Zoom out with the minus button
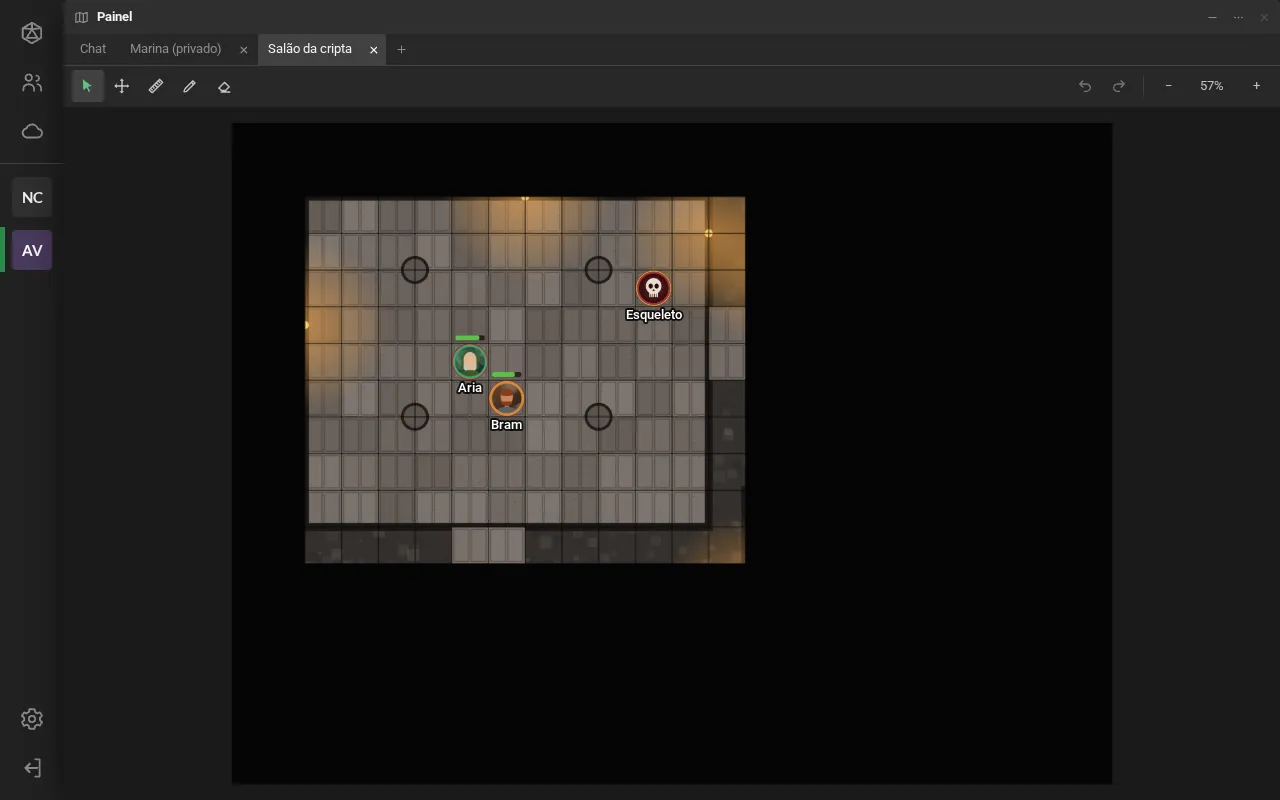Screen dimensions: 1280x800 [x=1168, y=86]
